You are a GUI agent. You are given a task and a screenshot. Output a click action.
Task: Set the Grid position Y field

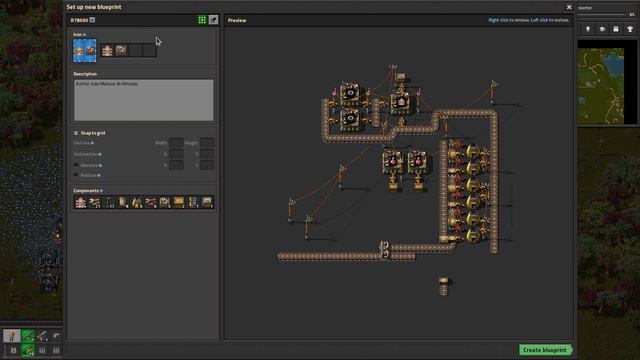[207, 154]
